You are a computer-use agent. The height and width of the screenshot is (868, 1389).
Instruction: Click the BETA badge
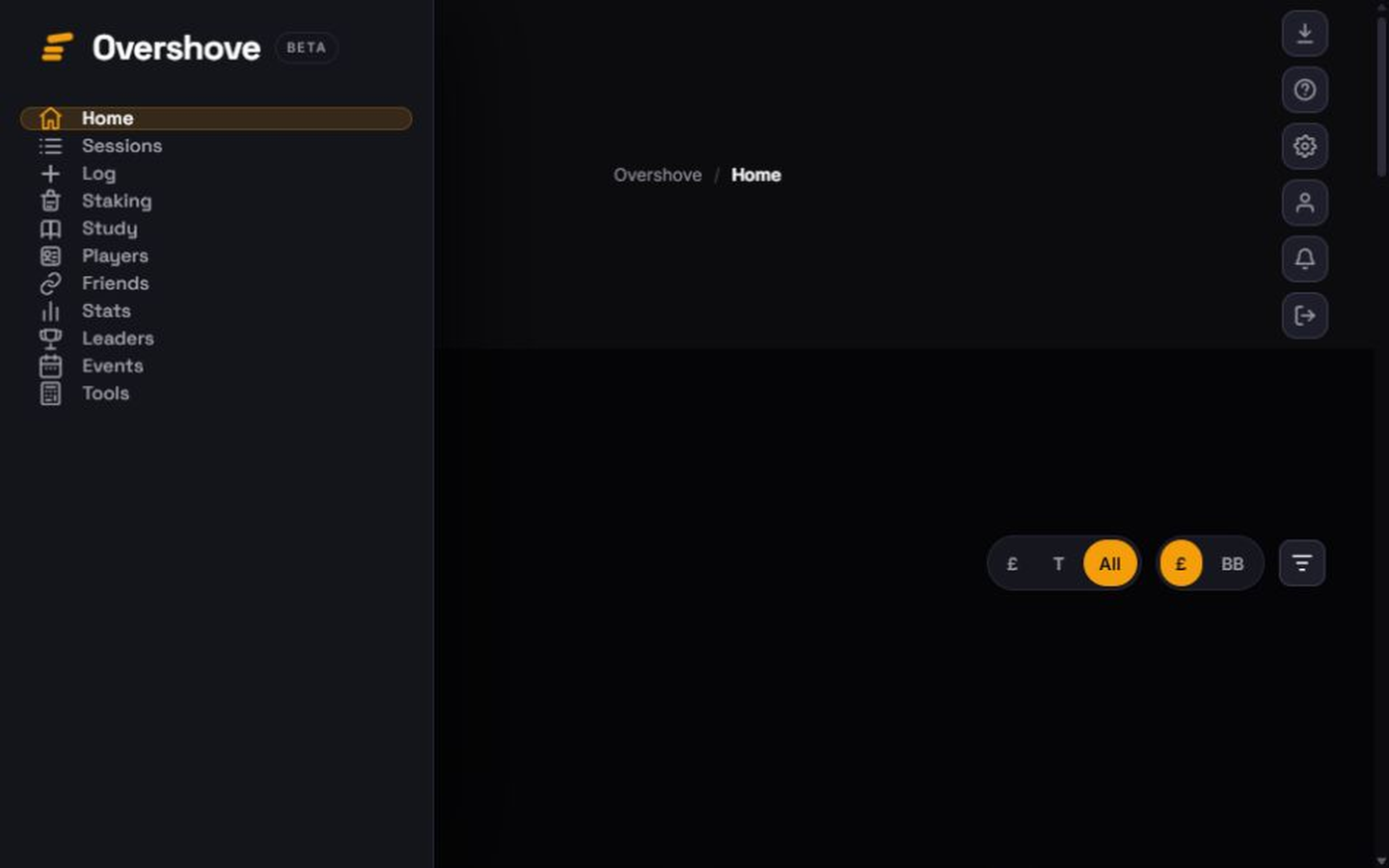tap(306, 47)
